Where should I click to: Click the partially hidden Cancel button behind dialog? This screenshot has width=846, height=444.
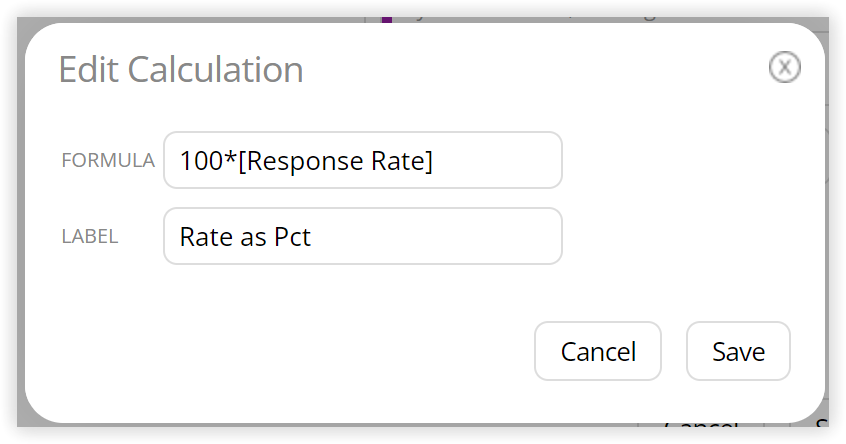701,426
